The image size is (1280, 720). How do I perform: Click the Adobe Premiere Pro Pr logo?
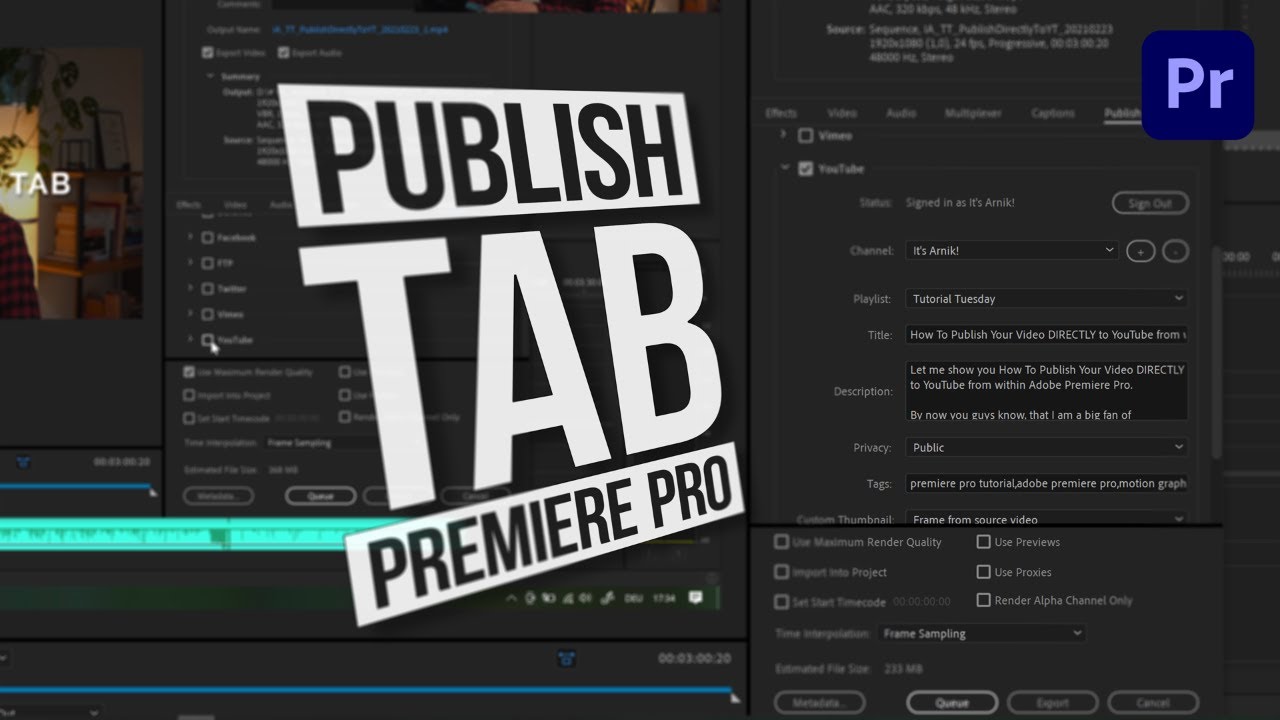[1198, 85]
